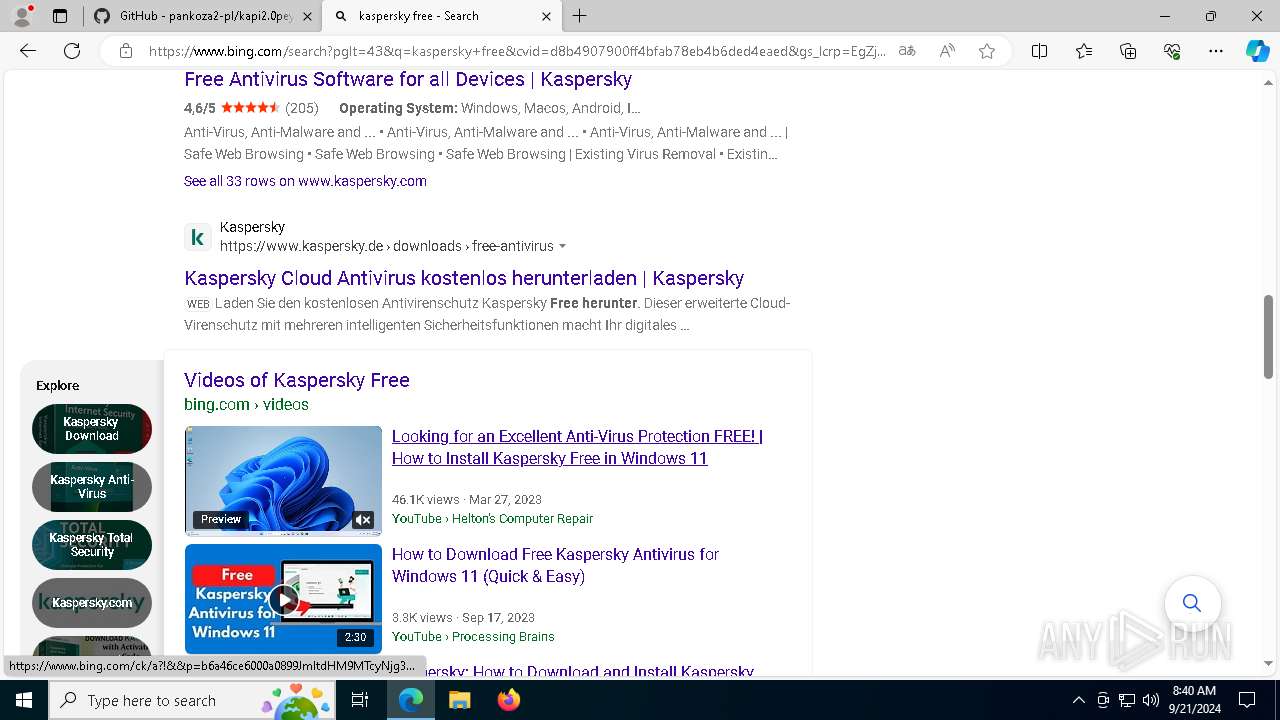This screenshot has width=1280, height=720.
Task: Select Kaspersky Anti-Virus explore chip
Action: 92,487
